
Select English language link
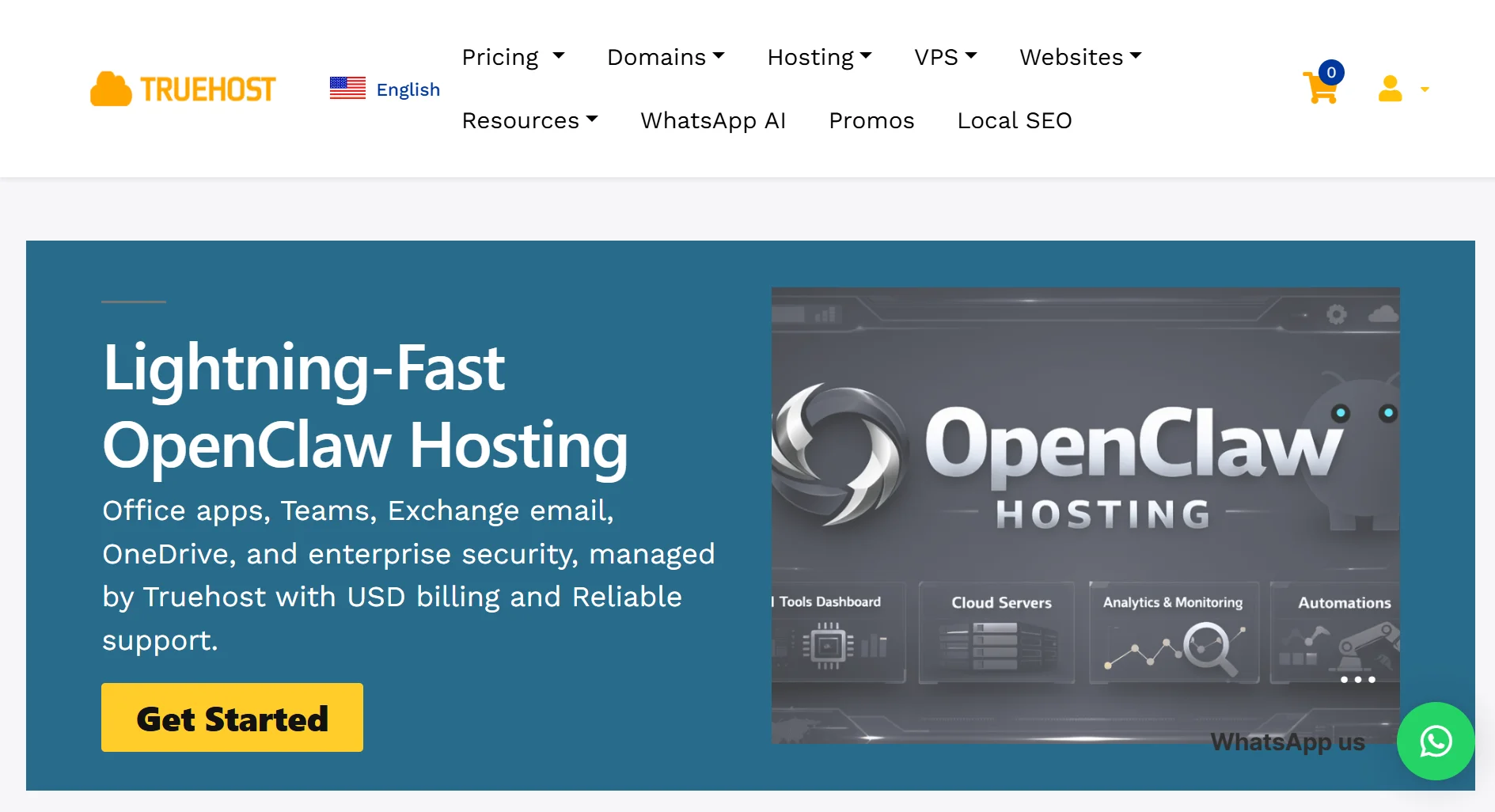pos(408,89)
